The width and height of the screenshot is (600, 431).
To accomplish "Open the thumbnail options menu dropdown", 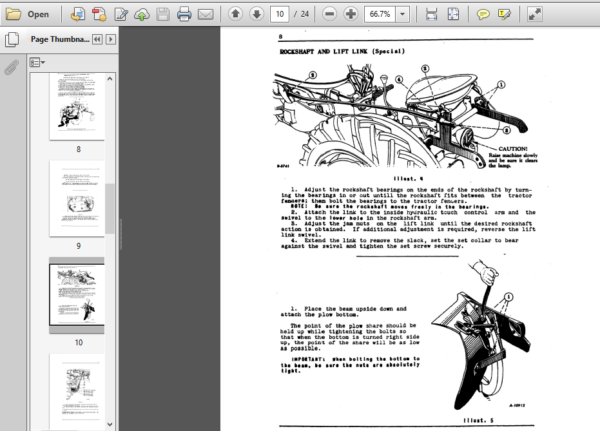I will click(37, 62).
